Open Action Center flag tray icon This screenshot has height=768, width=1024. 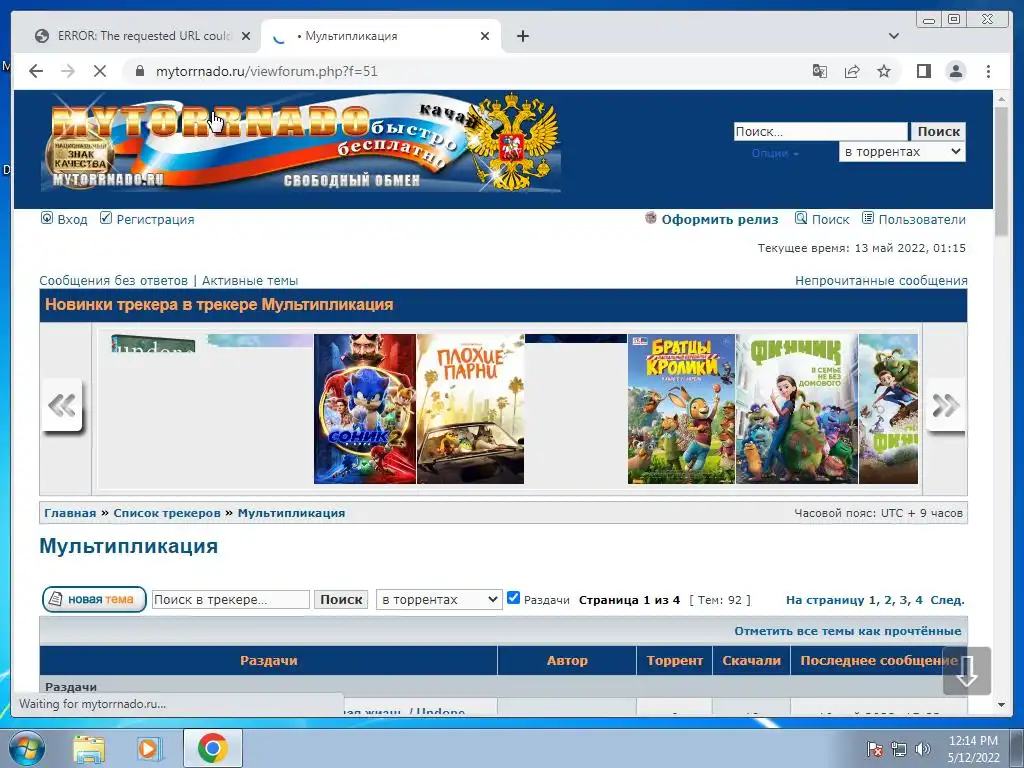(874, 749)
